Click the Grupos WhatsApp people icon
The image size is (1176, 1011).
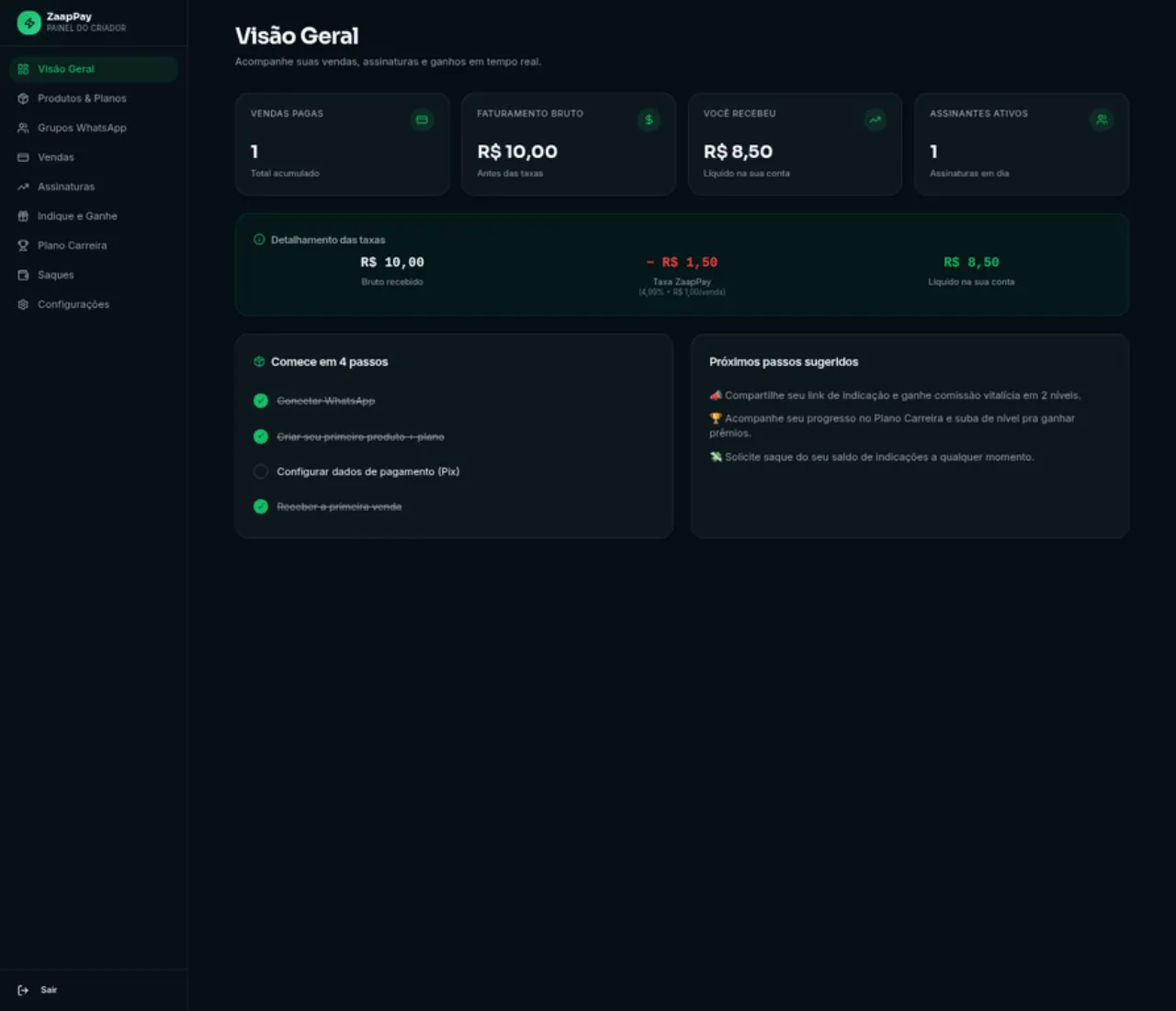(x=23, y=128)
